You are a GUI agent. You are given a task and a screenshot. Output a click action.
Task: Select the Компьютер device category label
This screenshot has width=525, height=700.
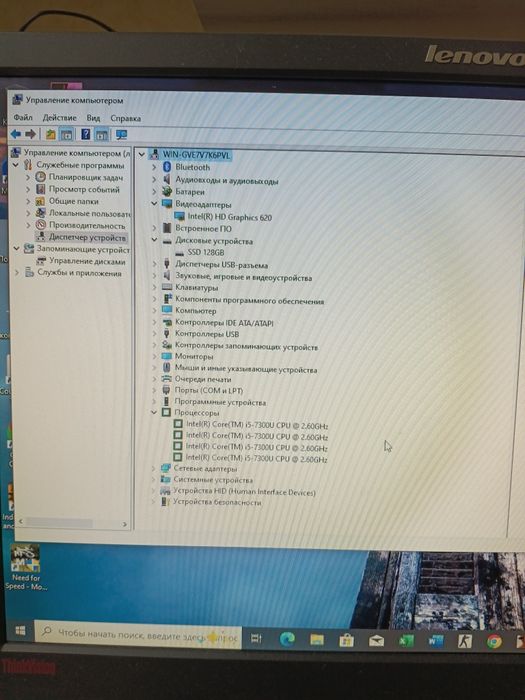tap(196, 311)
